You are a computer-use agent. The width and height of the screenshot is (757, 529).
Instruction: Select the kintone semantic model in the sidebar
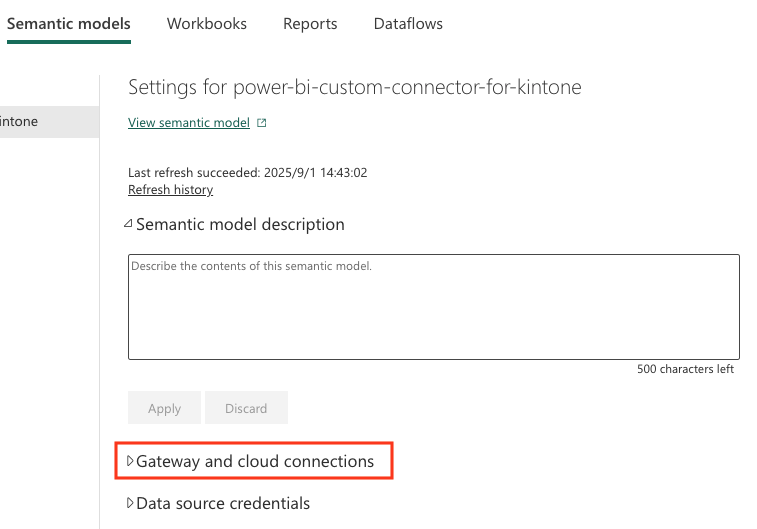50,122
